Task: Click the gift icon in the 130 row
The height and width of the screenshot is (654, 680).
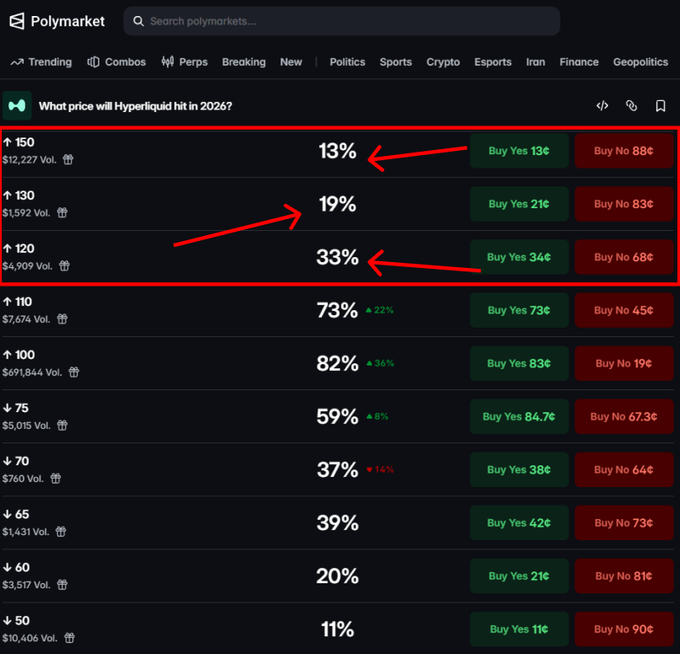Action: tap(62, 213)
